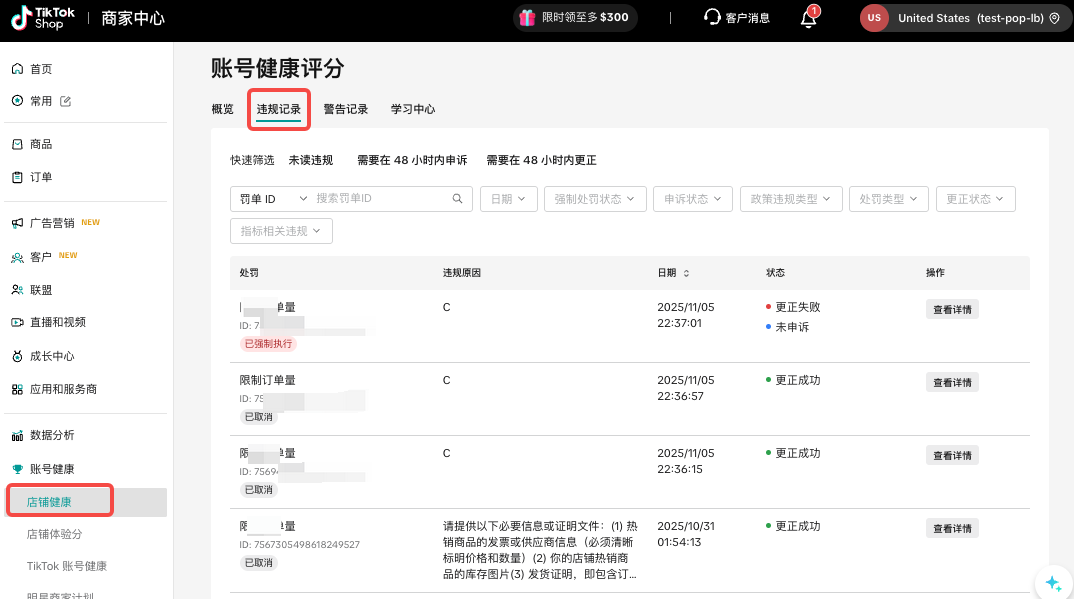
Task: Toggle the 未读违规 quick filter
Action: point(310,160)
